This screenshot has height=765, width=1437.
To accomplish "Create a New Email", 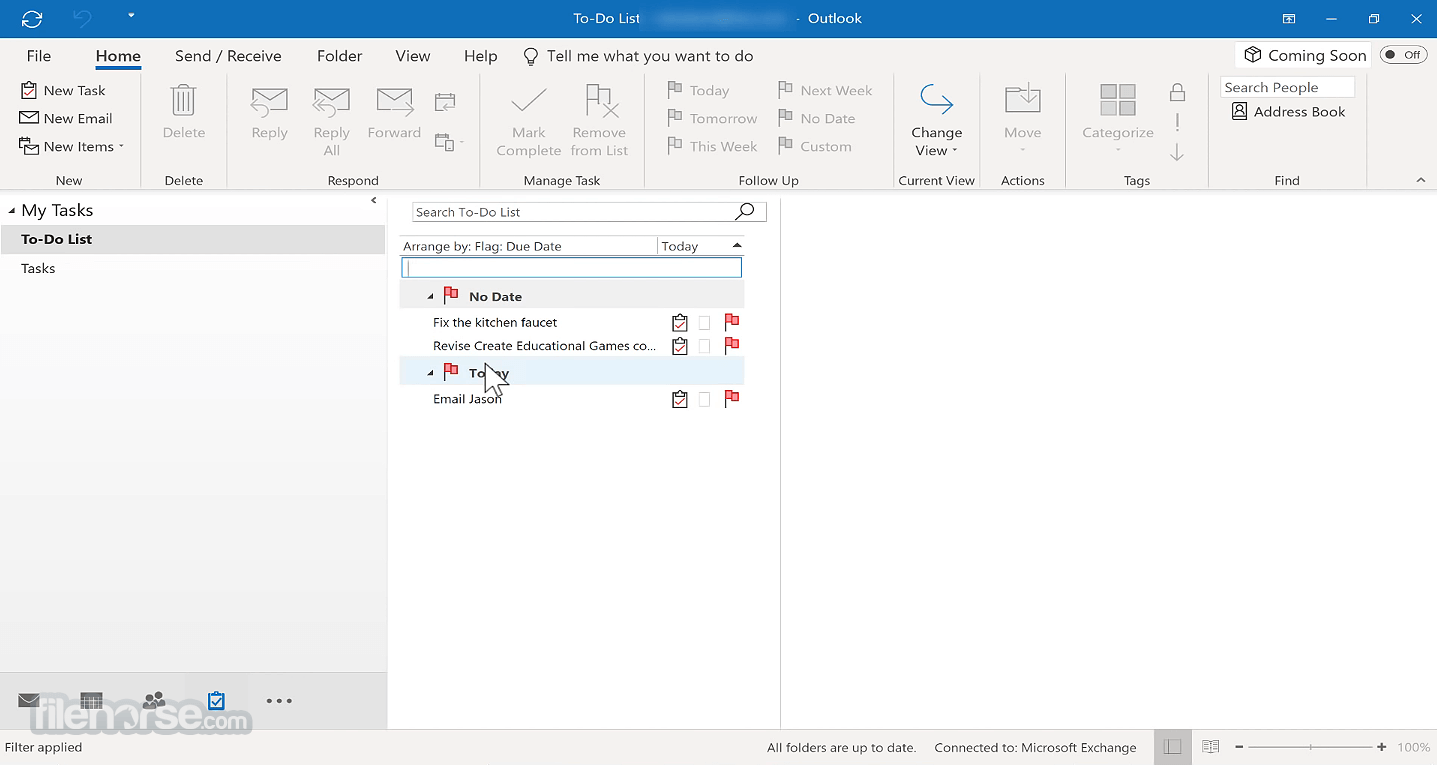I will pos(66,118).
